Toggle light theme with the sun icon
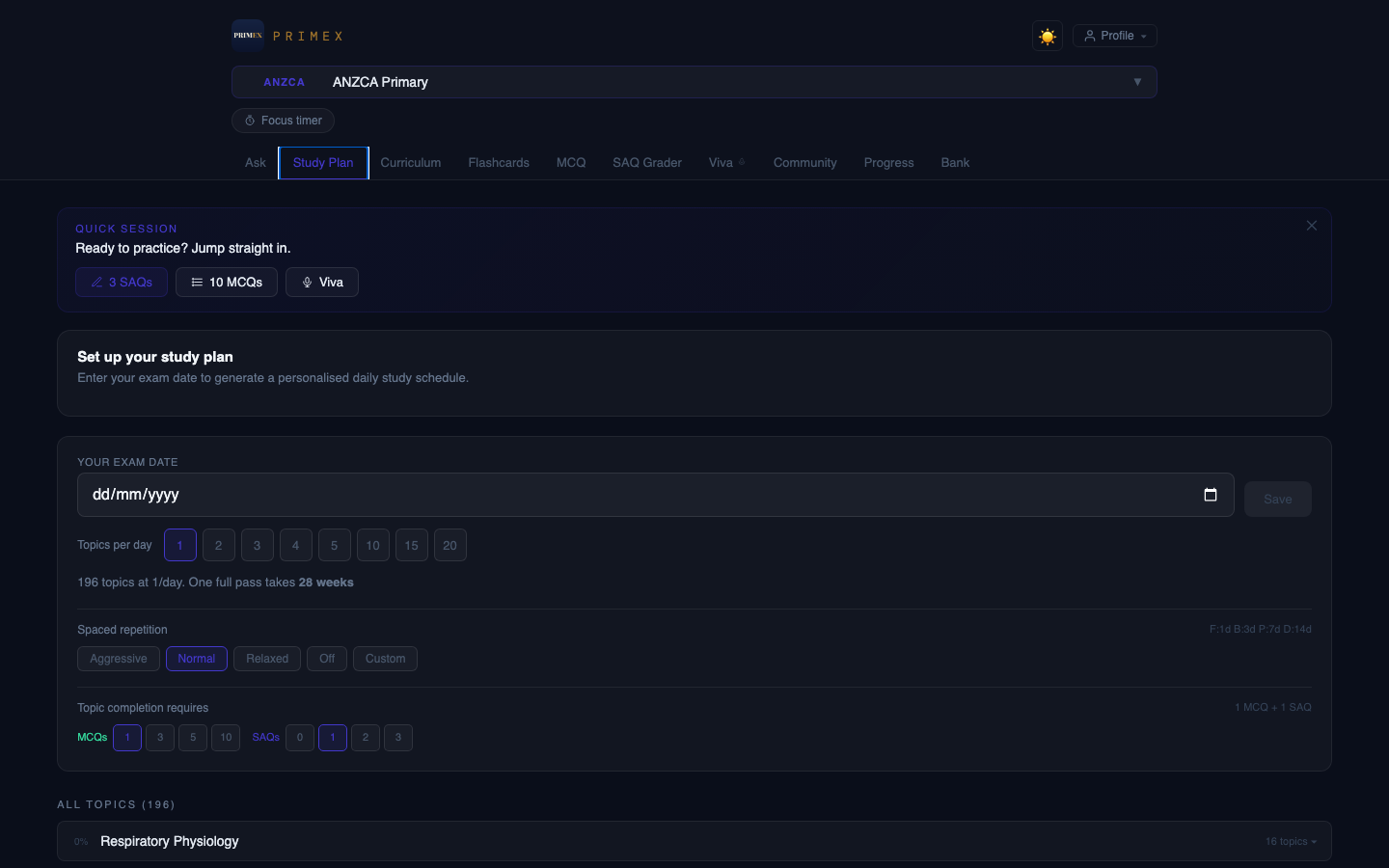Image resolution: width=1389 pixels, height=868 pixels. point(1048,37)
